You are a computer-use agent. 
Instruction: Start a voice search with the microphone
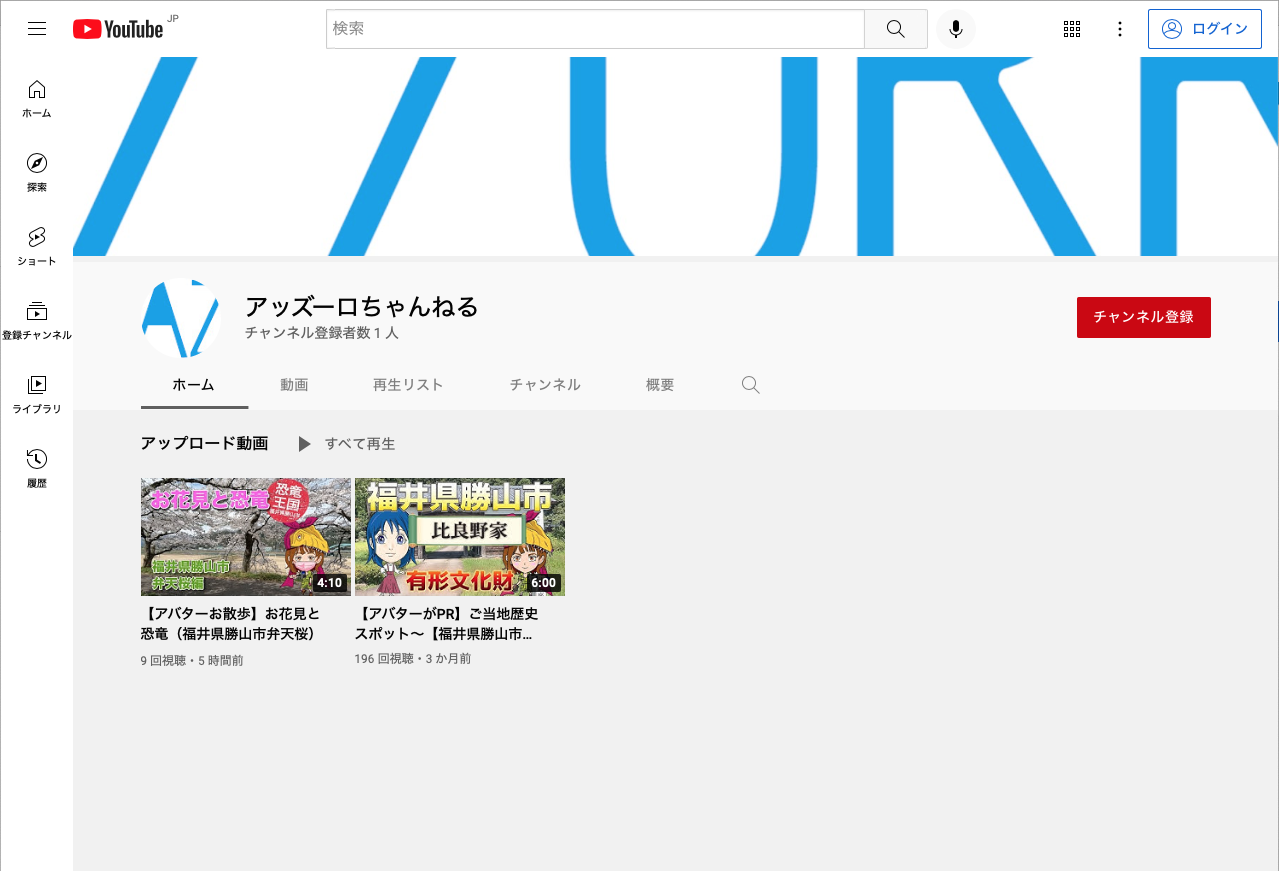tap(955, 28)
